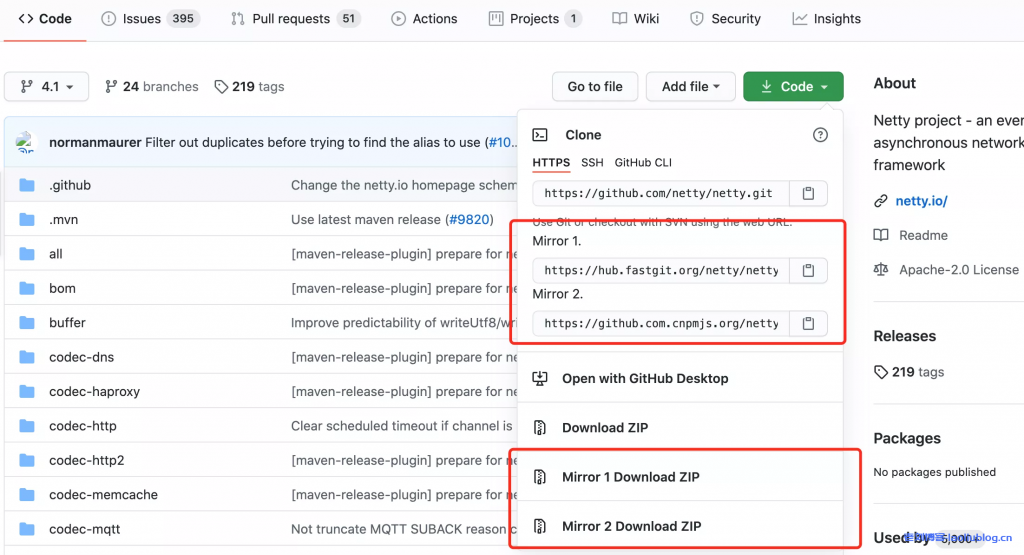Click the .github folder icon
Image resolution: width=1024 pixels, height=555 pixels.
coord(27,185)
